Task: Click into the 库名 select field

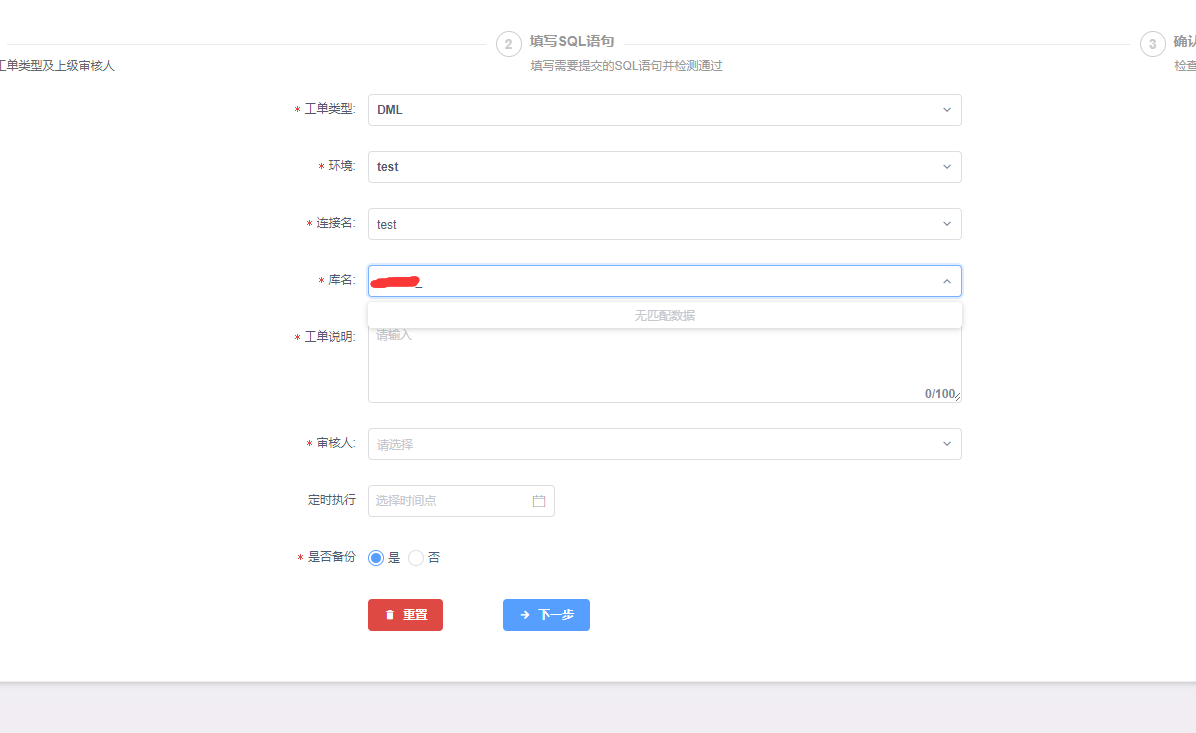Action: 664,281
